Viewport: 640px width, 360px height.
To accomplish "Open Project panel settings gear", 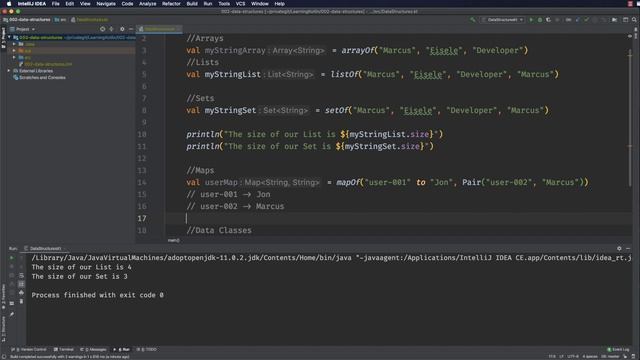I will (122, 29).
